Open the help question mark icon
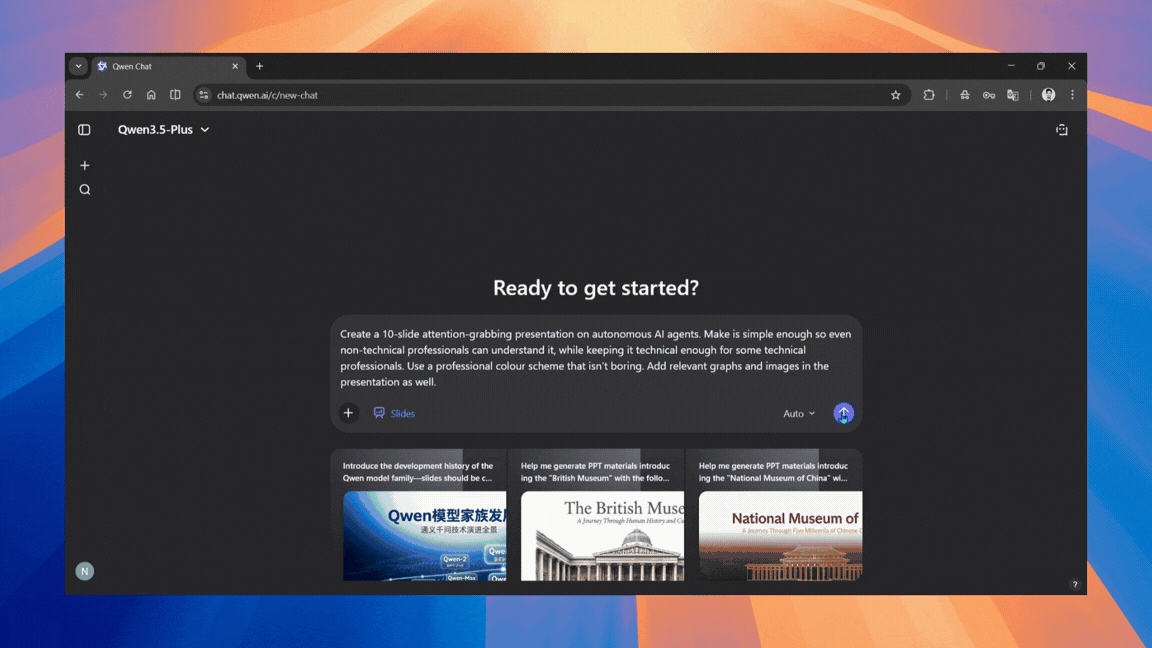The width and height of the screenshot is (1152, 648). pyautogui.click(x=1074, y=585)
